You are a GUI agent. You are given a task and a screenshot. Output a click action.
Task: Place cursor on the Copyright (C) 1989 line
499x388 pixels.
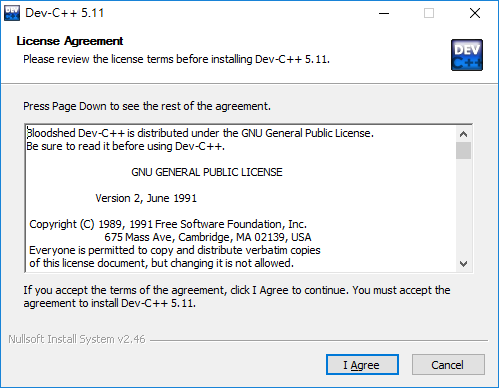pyautogui.click(x=168, y=224)
